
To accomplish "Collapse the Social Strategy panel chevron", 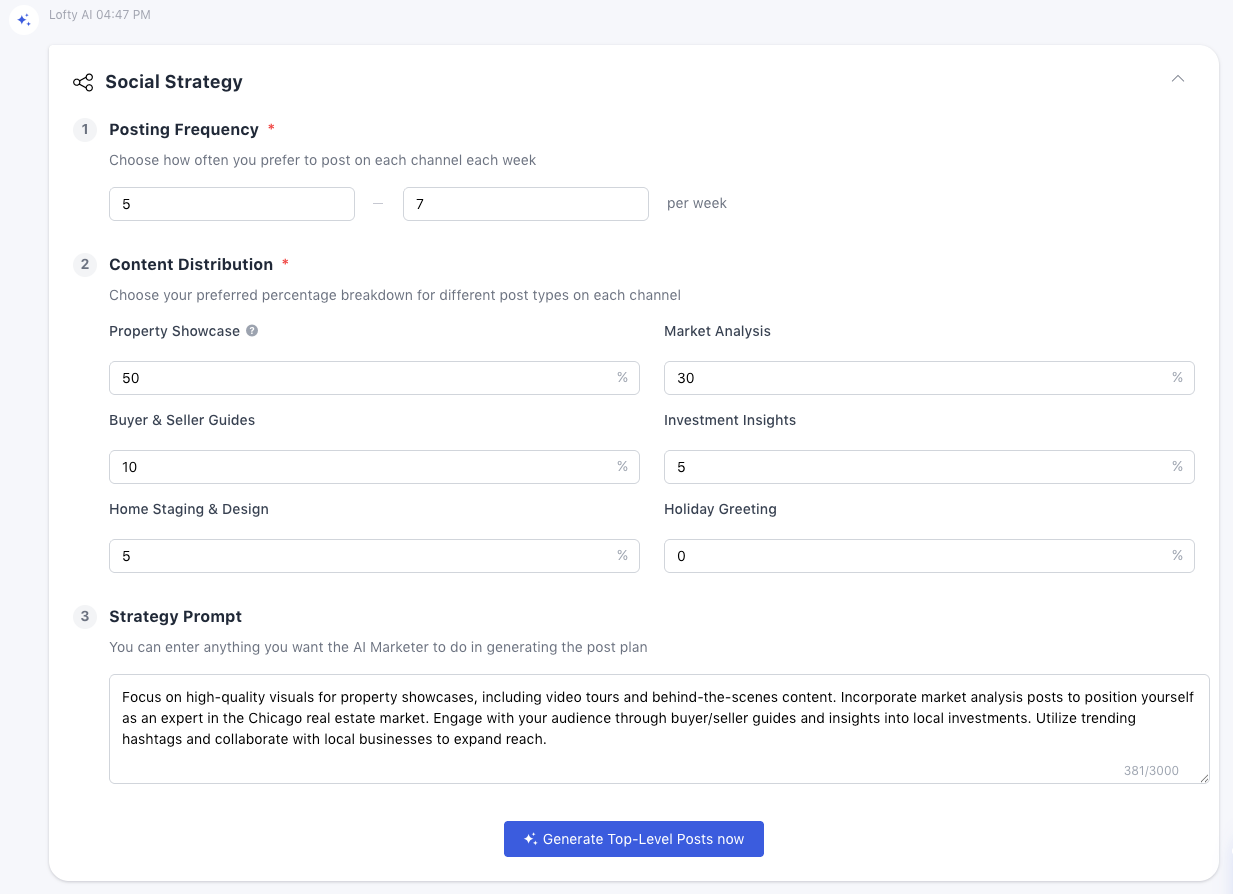I will (x=1178, y=79).
